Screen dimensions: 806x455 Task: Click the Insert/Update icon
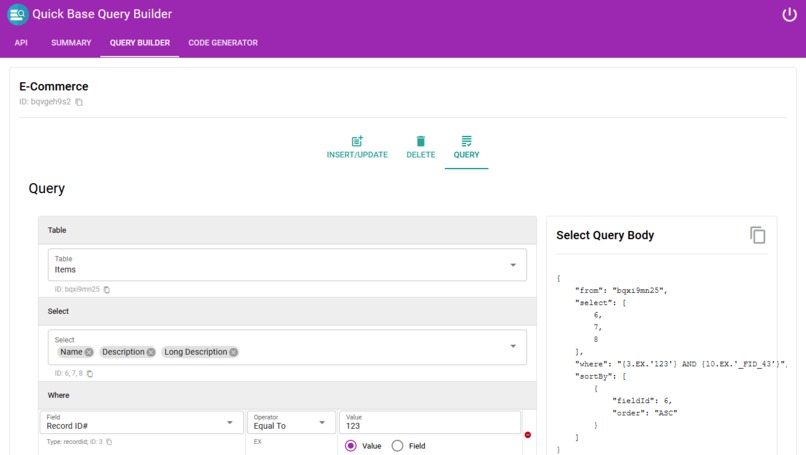pyautogui.click(x=357, y=141)
